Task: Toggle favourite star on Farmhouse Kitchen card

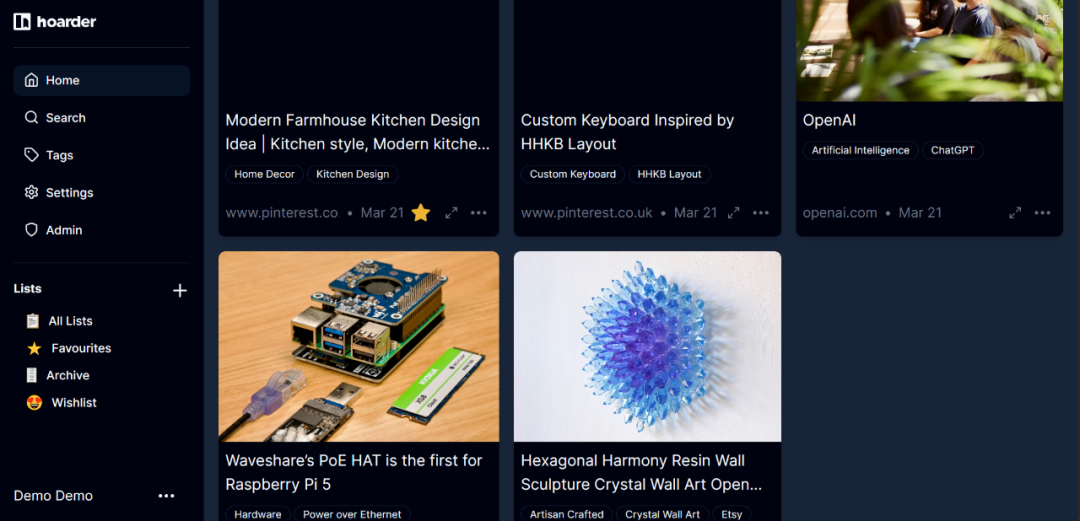Action: 421,213
